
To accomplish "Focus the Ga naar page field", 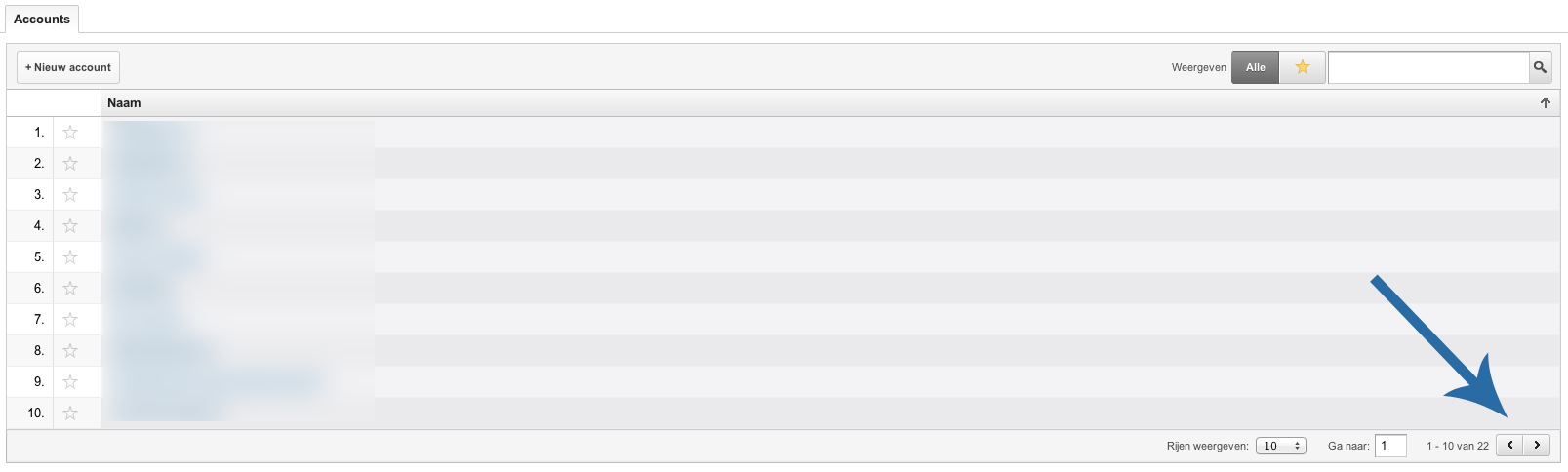I will click(x=1390, y=446).
